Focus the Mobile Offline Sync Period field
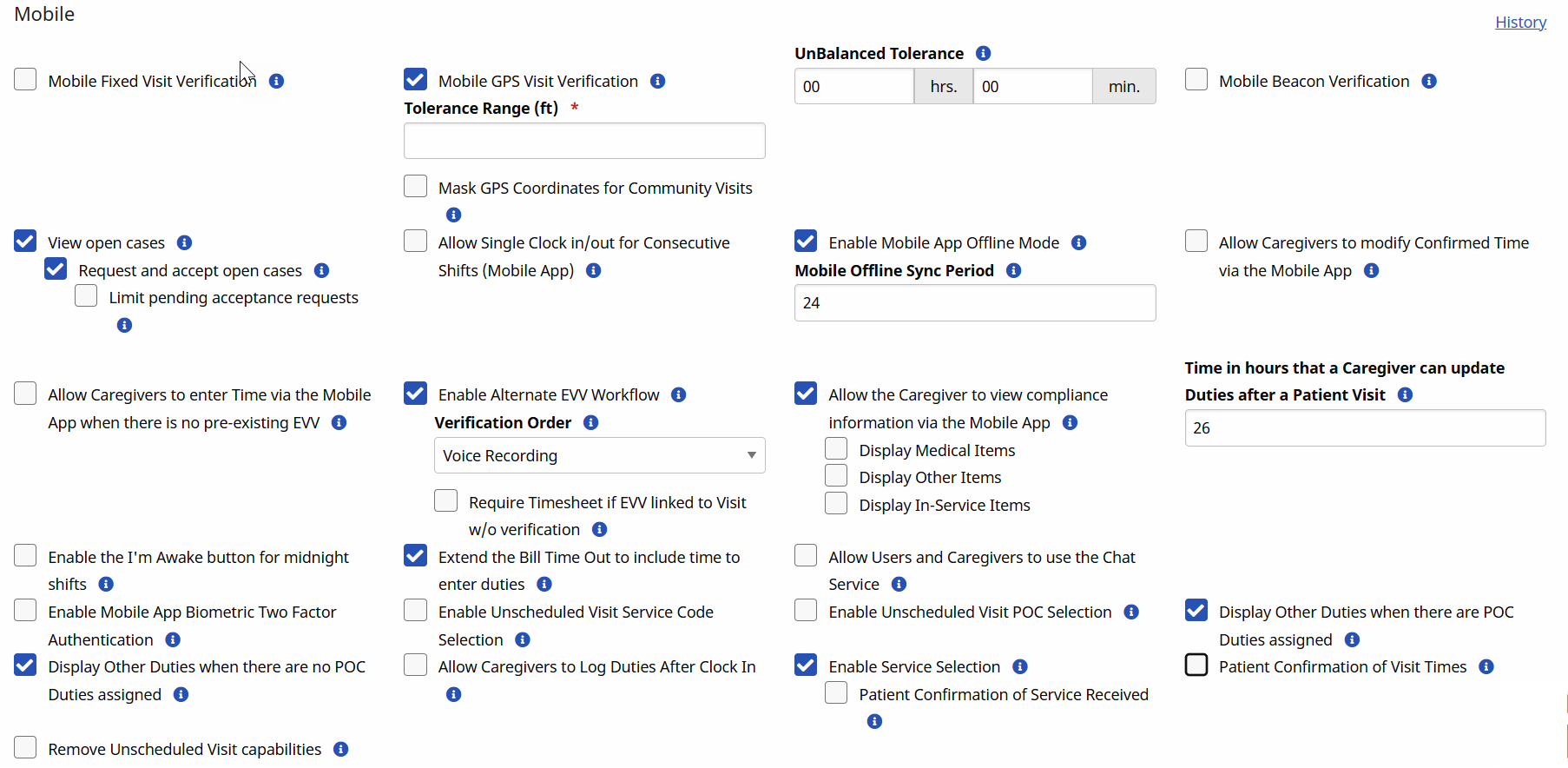This screenshot has height=768, width=1568. pos(974,303)
